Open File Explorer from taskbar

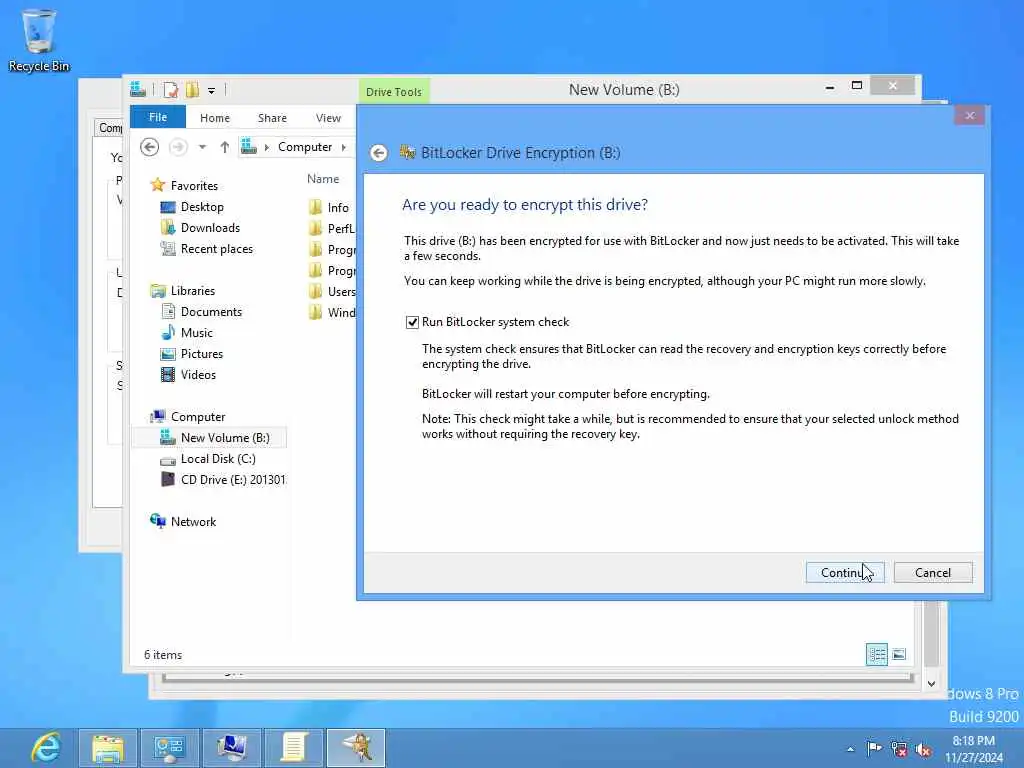(x=108, y=748)
